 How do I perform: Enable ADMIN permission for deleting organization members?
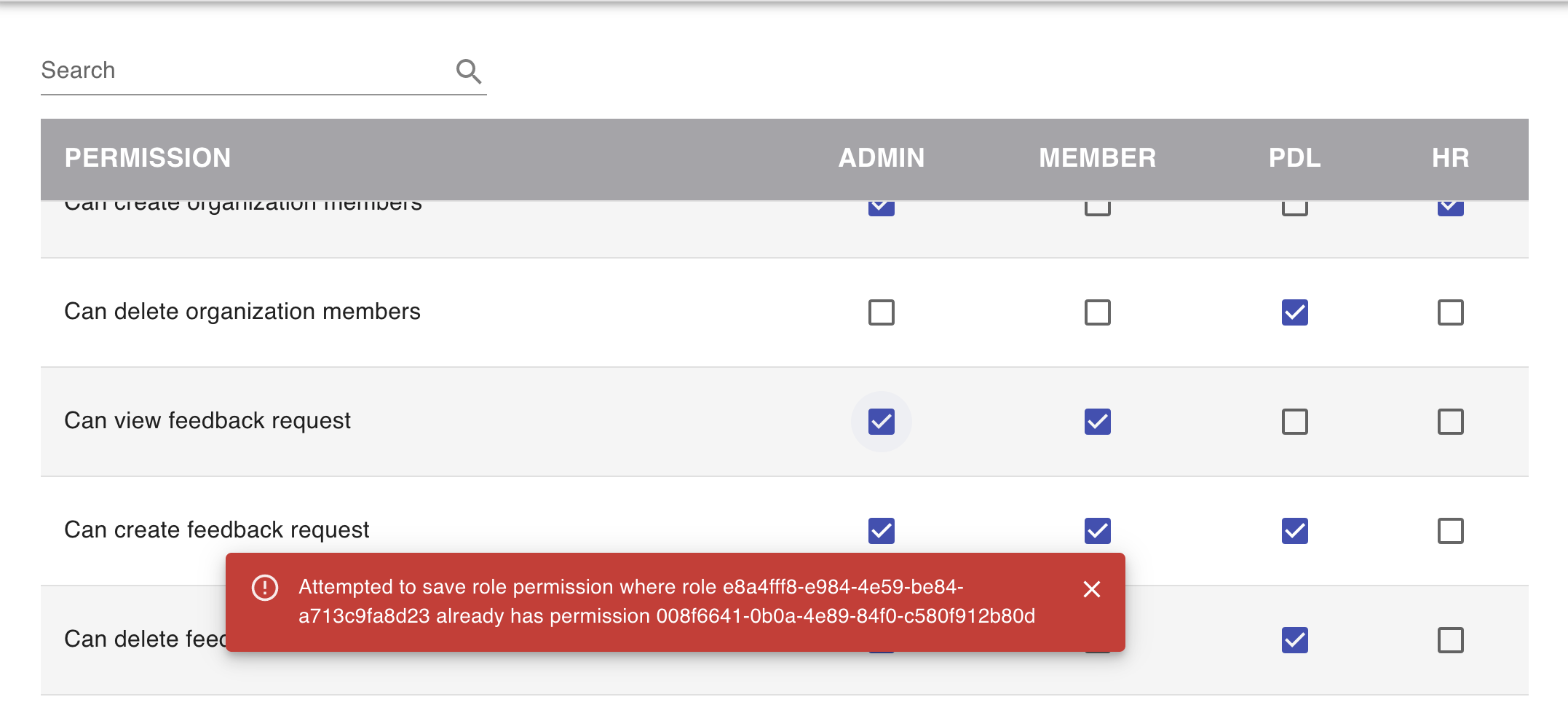(881, 312)
